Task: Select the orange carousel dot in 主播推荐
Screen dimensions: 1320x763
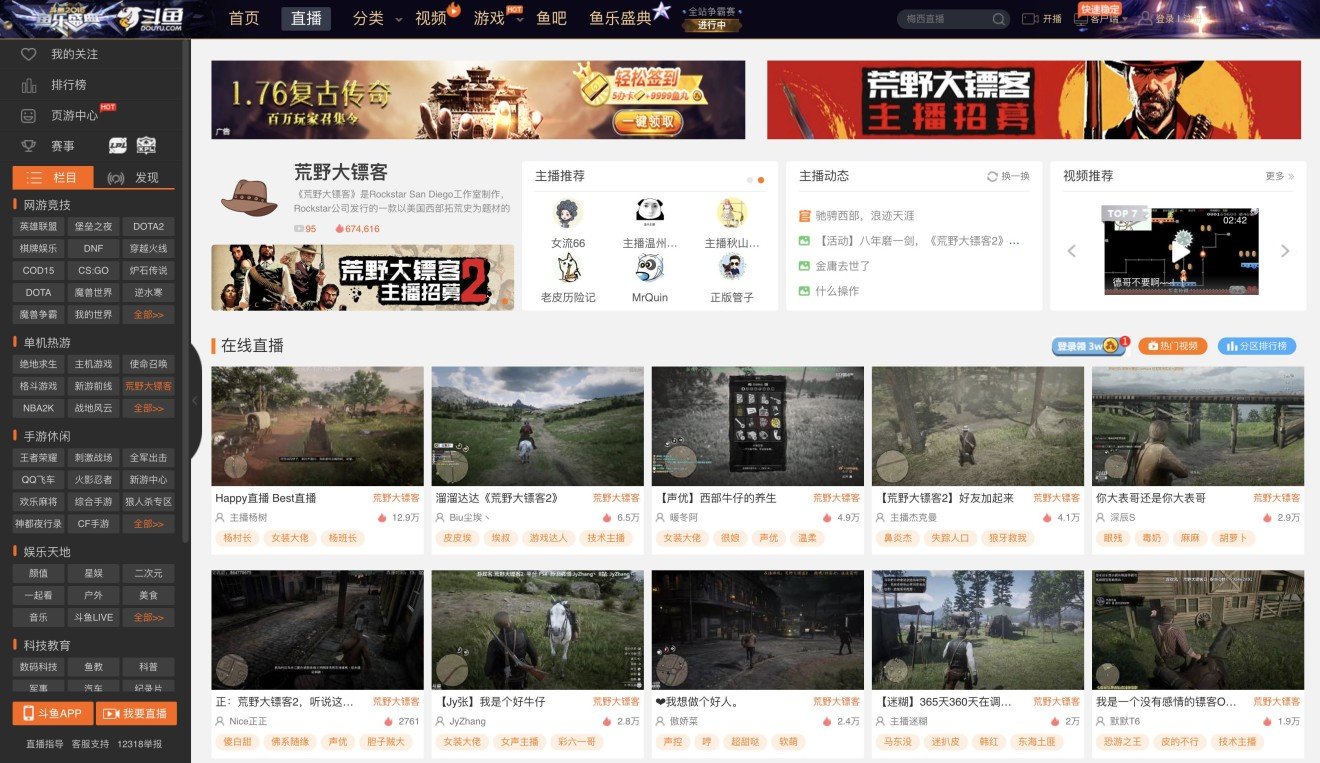Action: pyautogui.click(x=761, y=180)
